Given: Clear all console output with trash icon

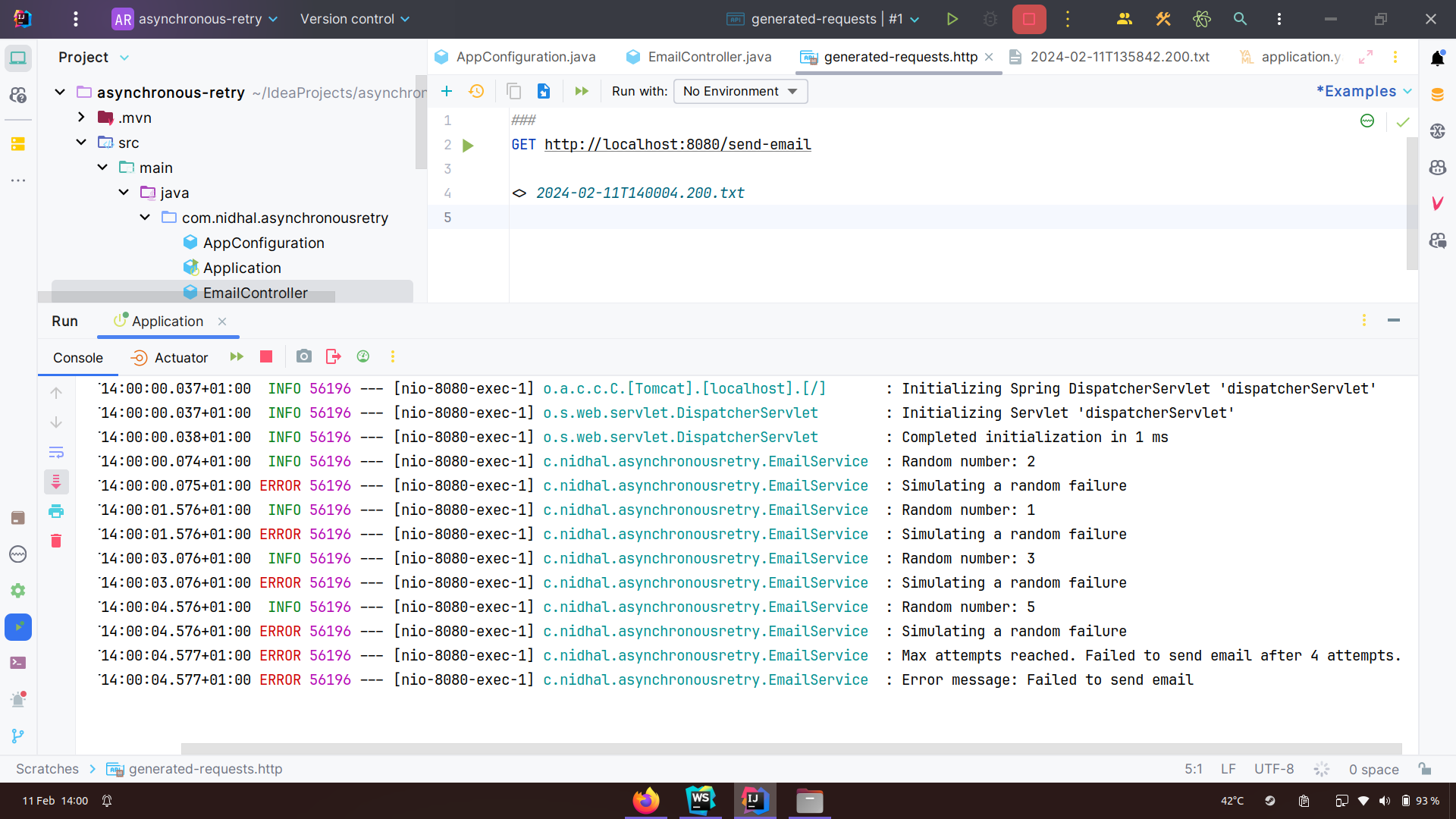Looking at the screenshot, I should pyautogui.click(x=56, y=541).
